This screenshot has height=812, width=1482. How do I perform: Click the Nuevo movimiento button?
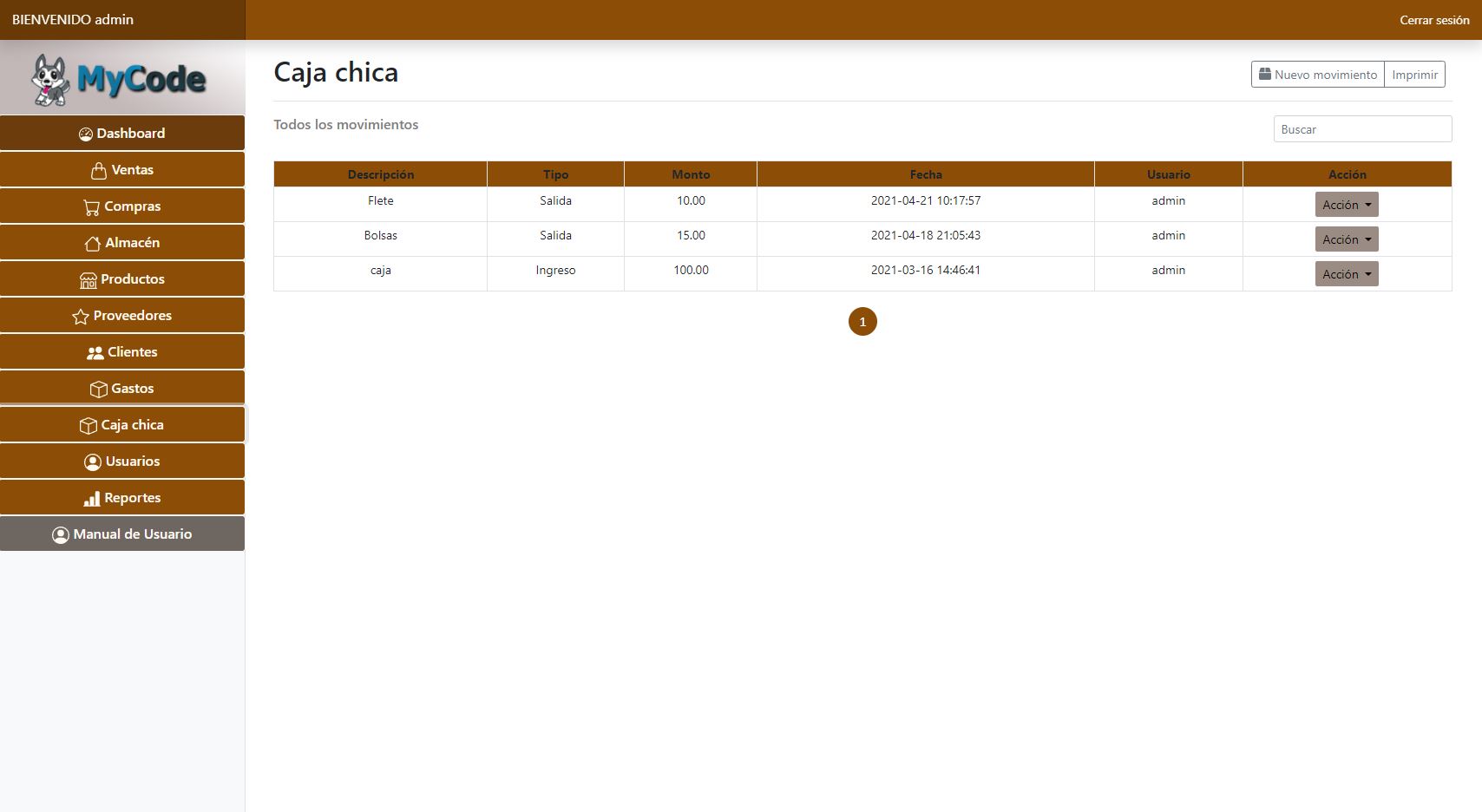coord(1317,75)
